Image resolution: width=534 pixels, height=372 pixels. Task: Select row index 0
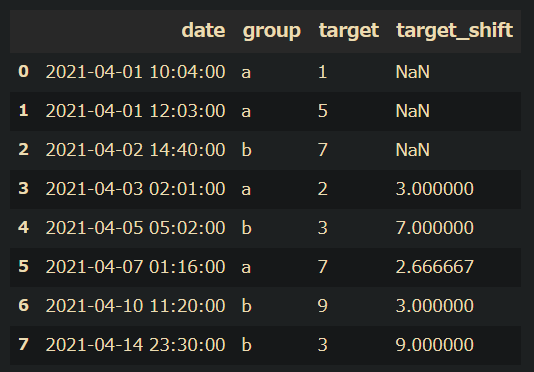pyautogui.click(x=23, y=72)
